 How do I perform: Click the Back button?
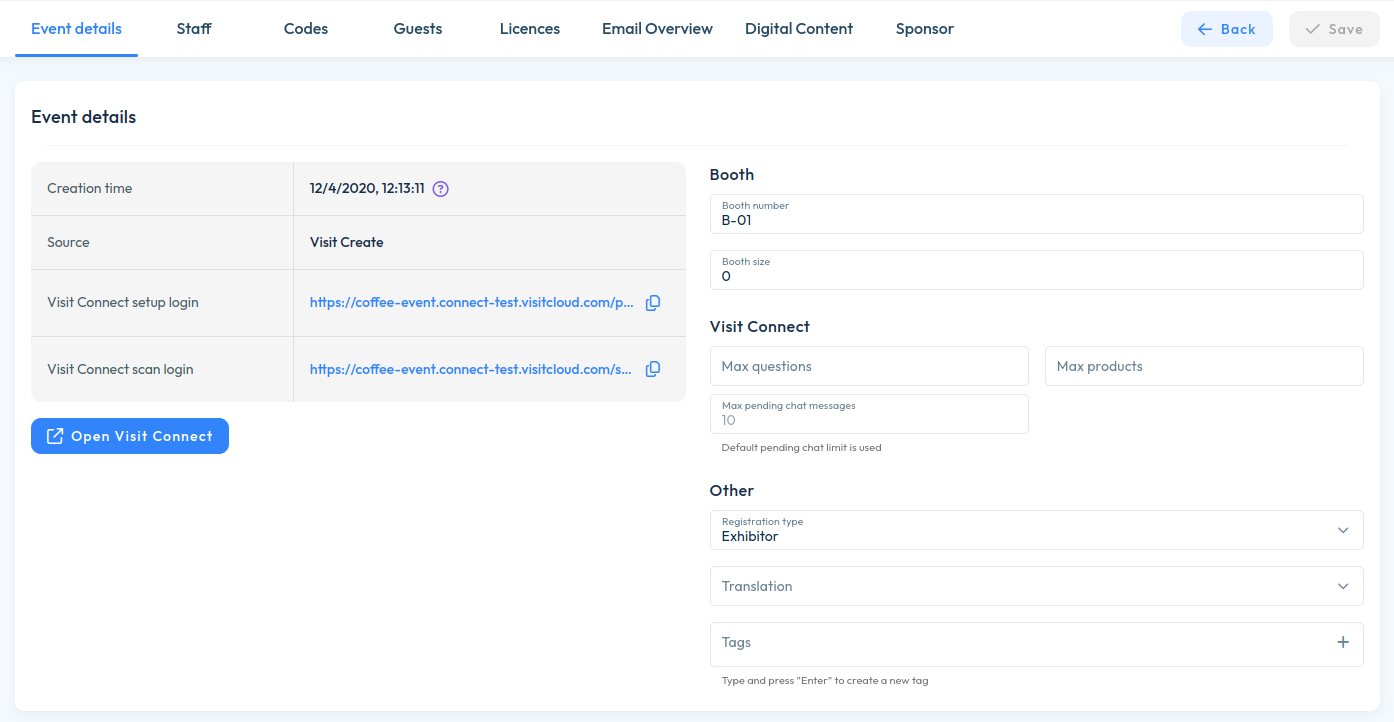tap(1227, 29)
